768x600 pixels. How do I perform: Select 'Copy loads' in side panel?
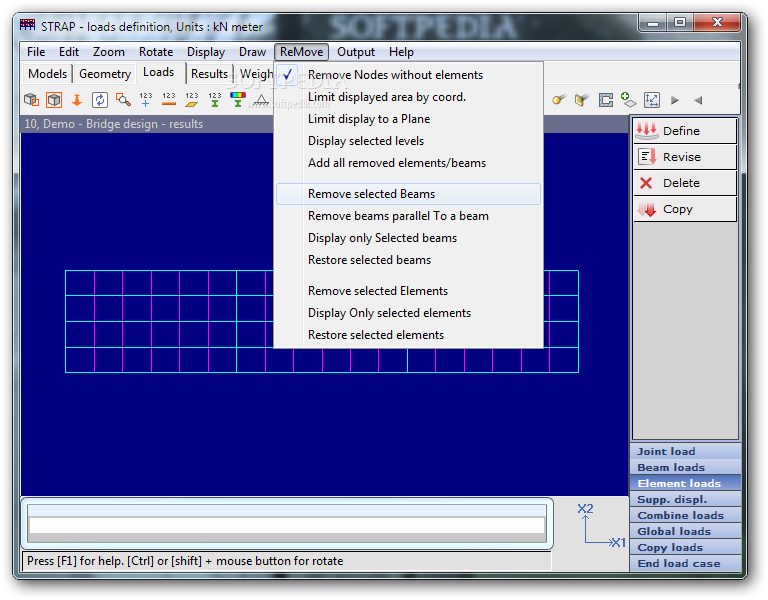point(685,548)
